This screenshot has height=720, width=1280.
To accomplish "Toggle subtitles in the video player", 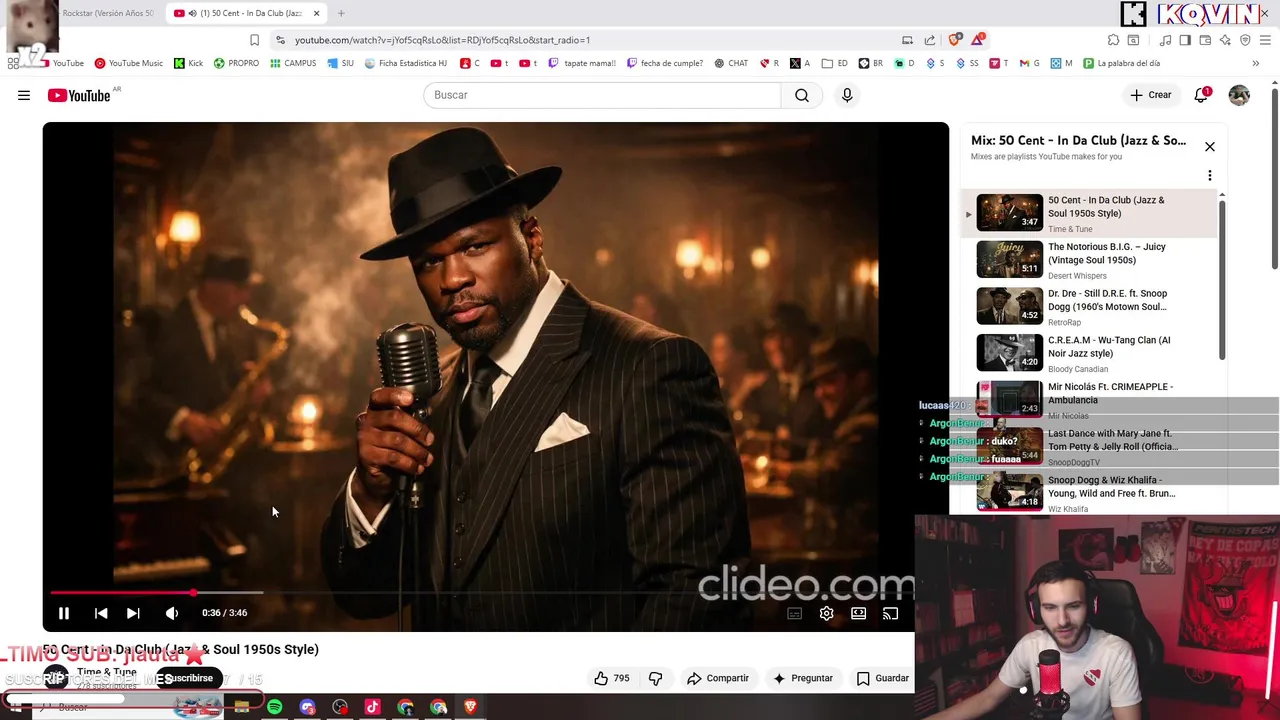I will tap(794, 613).
